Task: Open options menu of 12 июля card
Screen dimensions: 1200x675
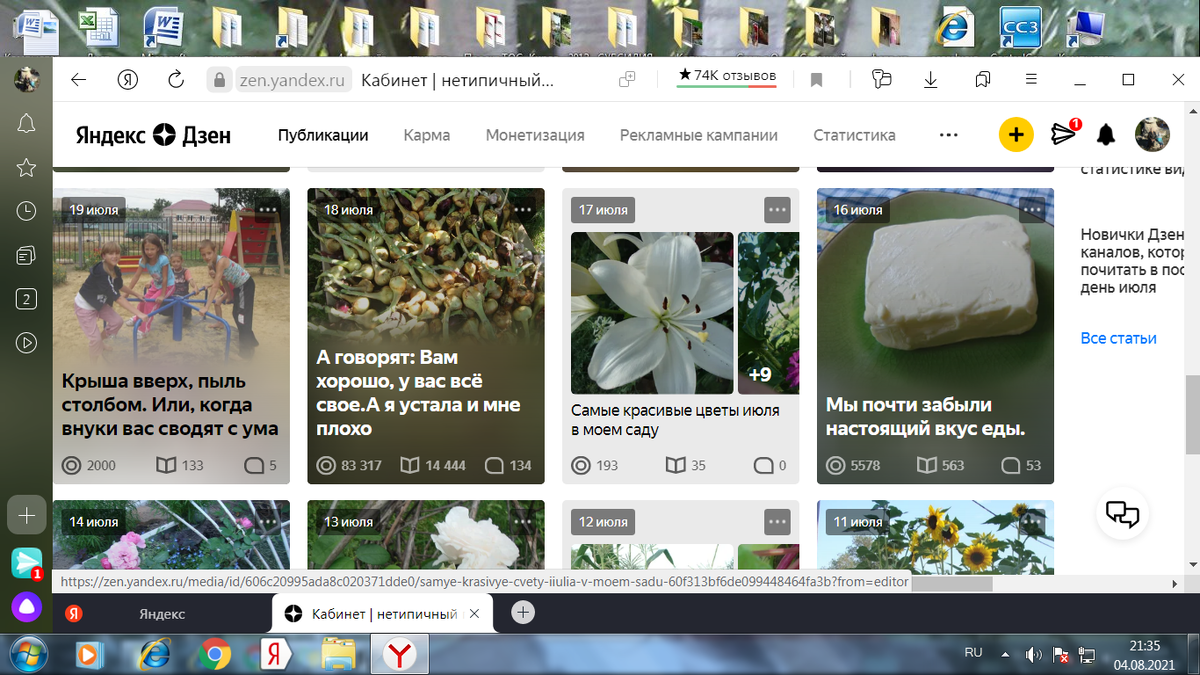Action: 777,522
